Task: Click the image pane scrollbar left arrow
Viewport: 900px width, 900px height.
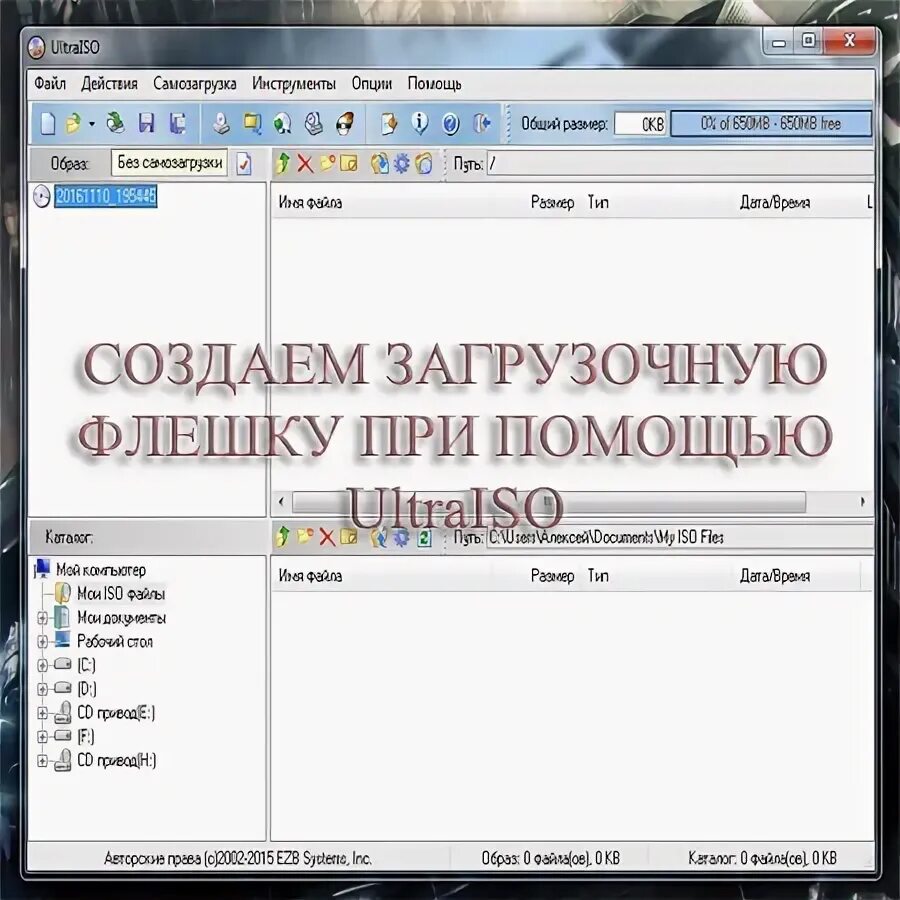Action: [281, 502]
